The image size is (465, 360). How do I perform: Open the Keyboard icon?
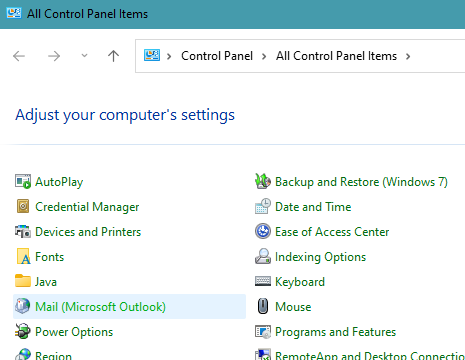click(x=263, y=281)
